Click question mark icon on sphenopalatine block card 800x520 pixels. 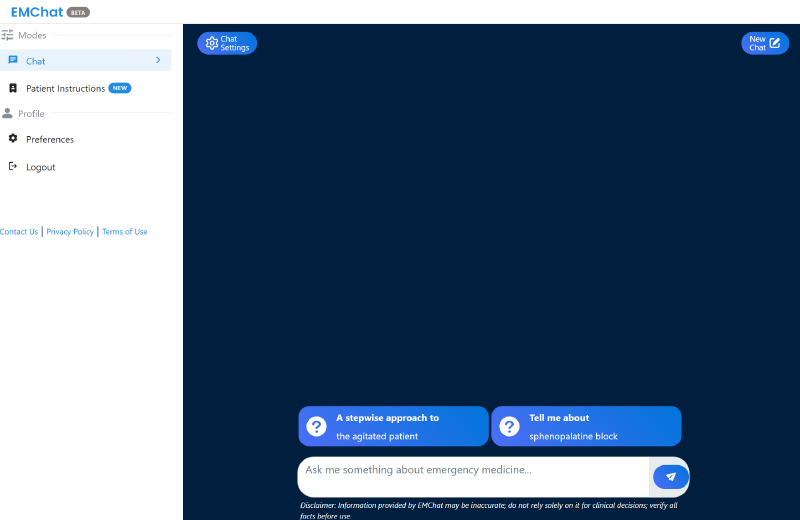509,426
